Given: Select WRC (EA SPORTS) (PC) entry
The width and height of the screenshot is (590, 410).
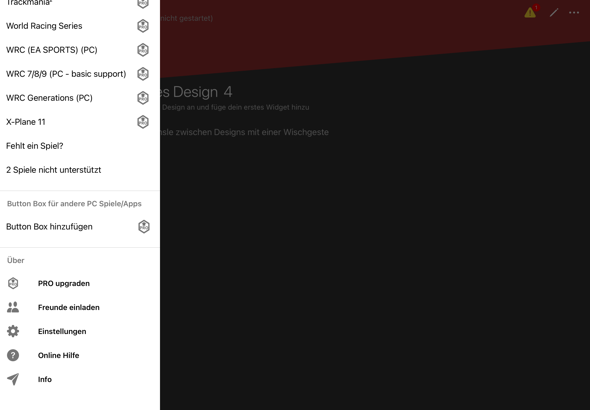Looking at the screenshot, I should (x=80, y=50).
